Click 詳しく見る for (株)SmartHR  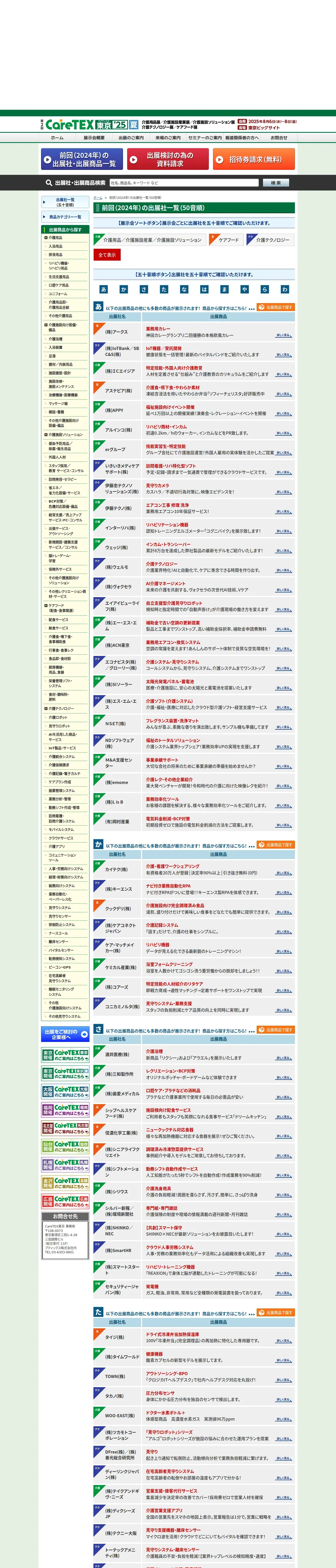click(284, 1254)
